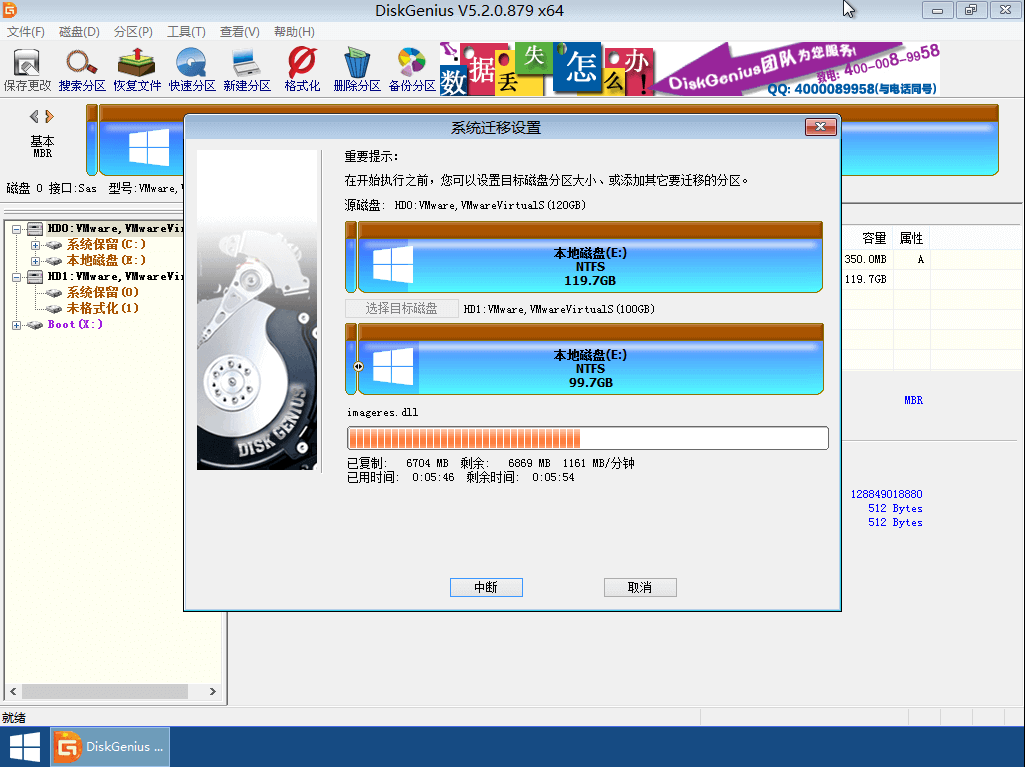Click the 中断 (Interrupt) button
Screen dimensions: 1025x767
coord(486,587)
